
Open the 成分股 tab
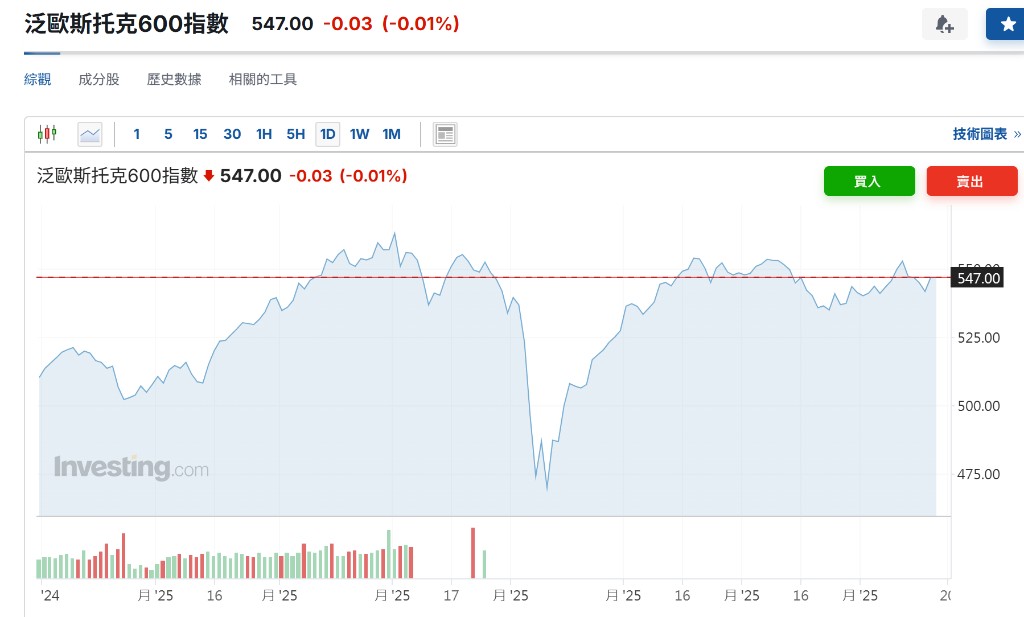[x=99, y=80]
